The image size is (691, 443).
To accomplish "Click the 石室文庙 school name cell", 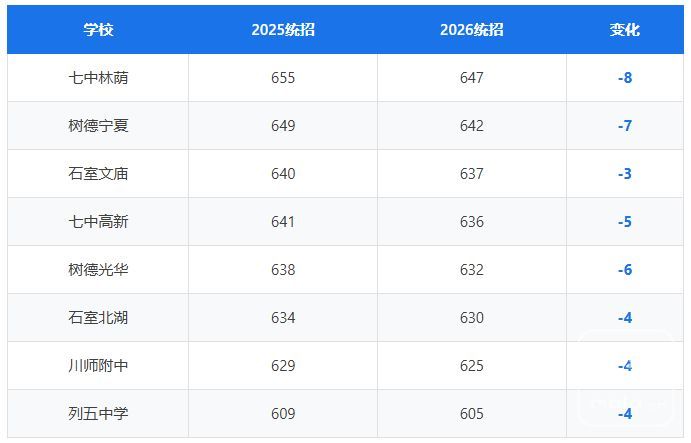I will pyautogui.click(x=98, y=174).
